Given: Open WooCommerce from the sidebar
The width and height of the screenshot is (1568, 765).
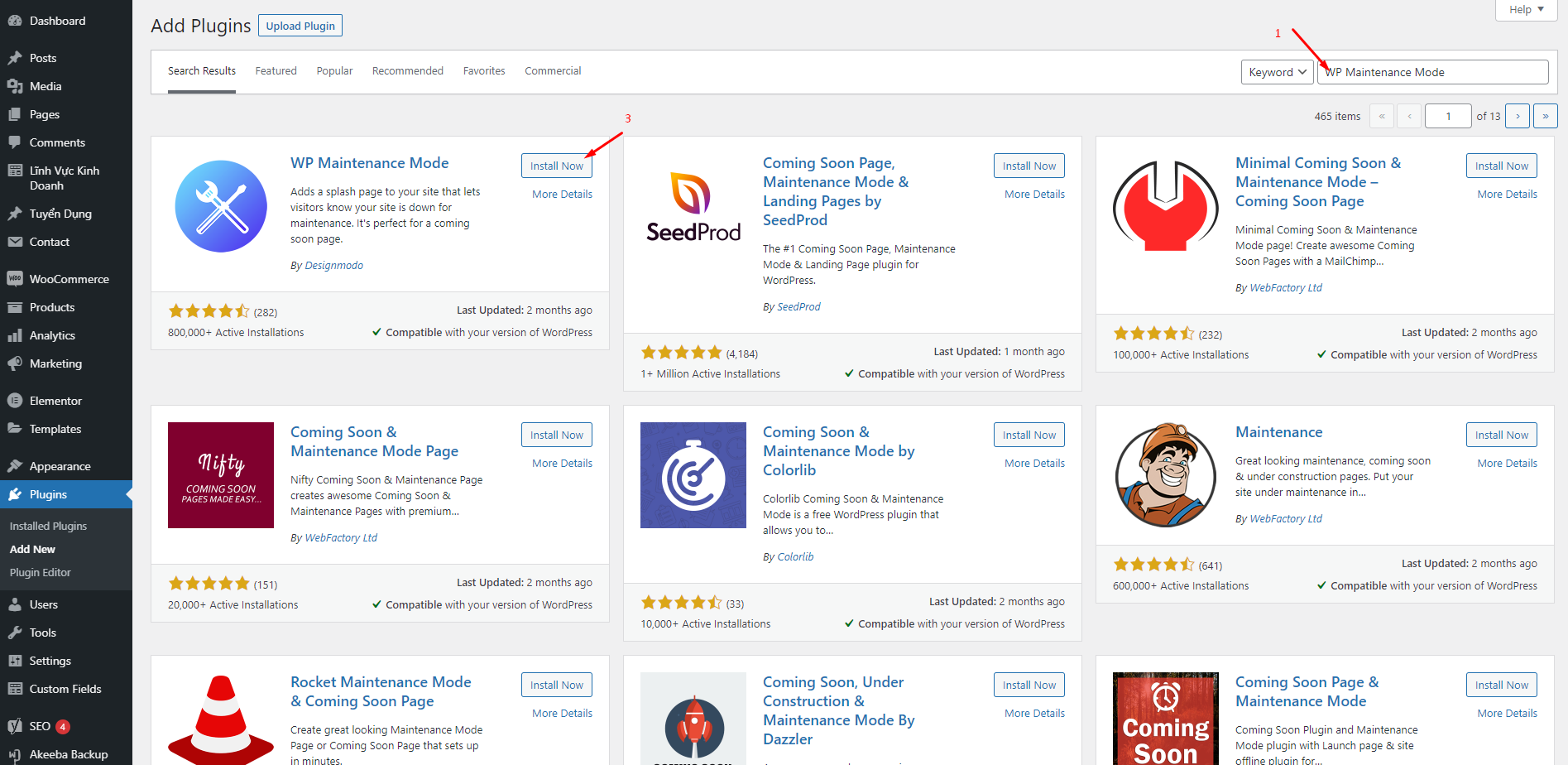Looking at the screenshot, I should [x=69, y=279].
